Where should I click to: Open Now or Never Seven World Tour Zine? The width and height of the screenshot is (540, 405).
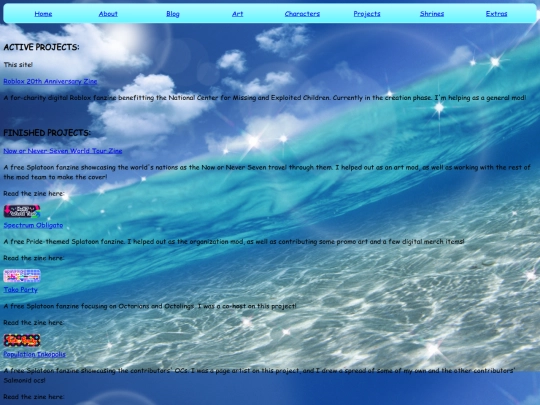tap(63, 151)
